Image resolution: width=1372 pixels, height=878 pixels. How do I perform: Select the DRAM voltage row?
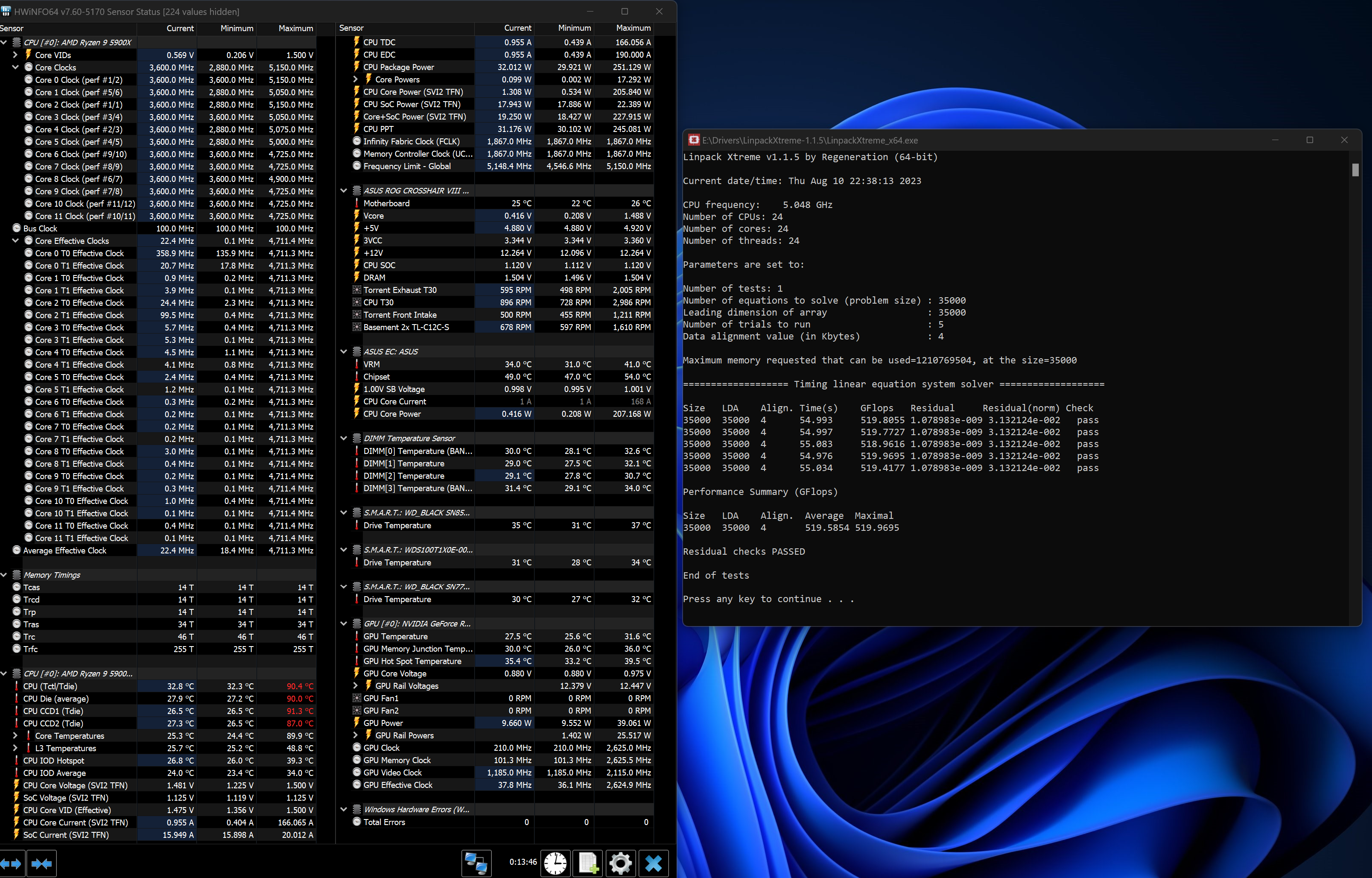coord(496,278)
